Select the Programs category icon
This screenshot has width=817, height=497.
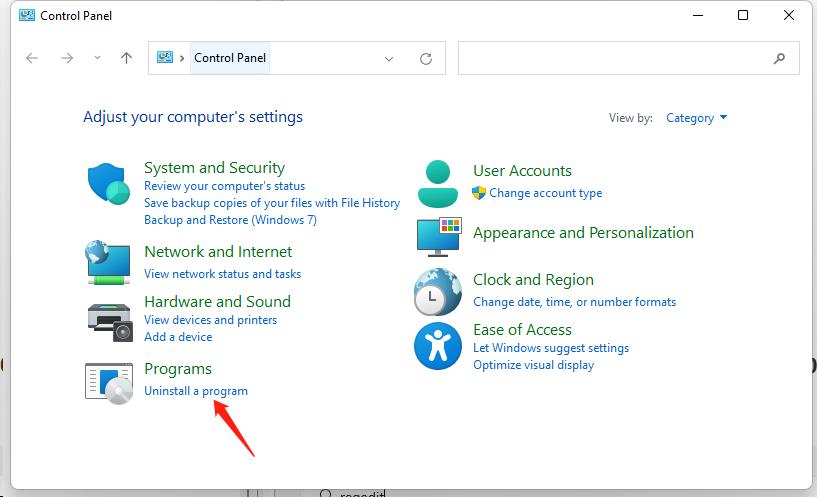coord(109,382)
